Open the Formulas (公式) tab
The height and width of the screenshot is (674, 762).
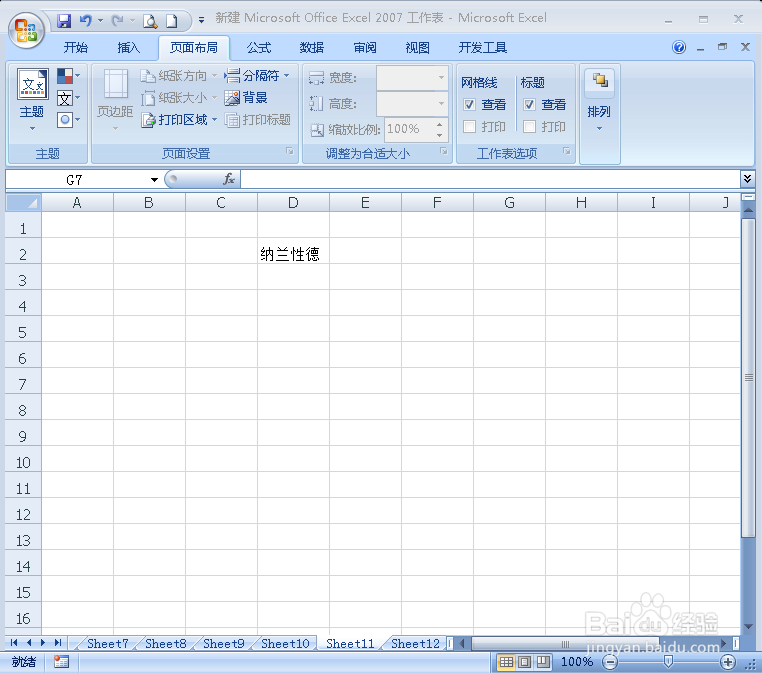(259, 48)
